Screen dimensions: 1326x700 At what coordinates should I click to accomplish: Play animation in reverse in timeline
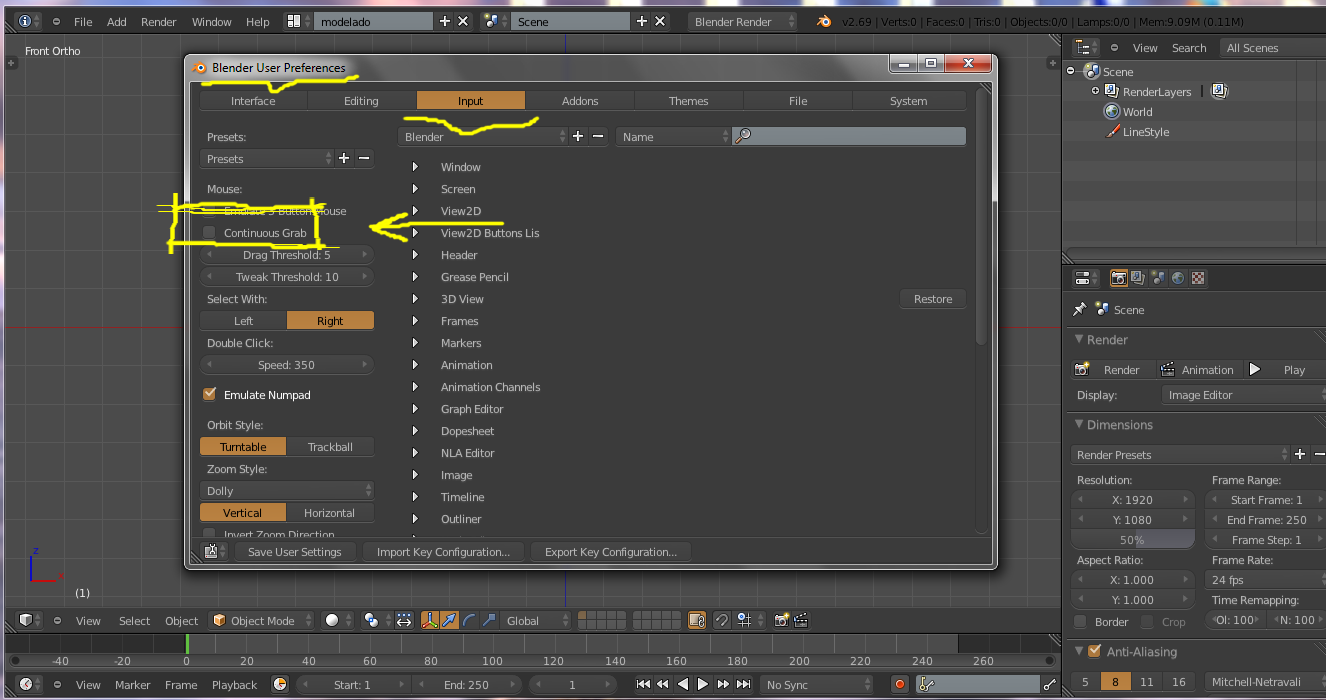pyautogui.click(x=683, y=685)
